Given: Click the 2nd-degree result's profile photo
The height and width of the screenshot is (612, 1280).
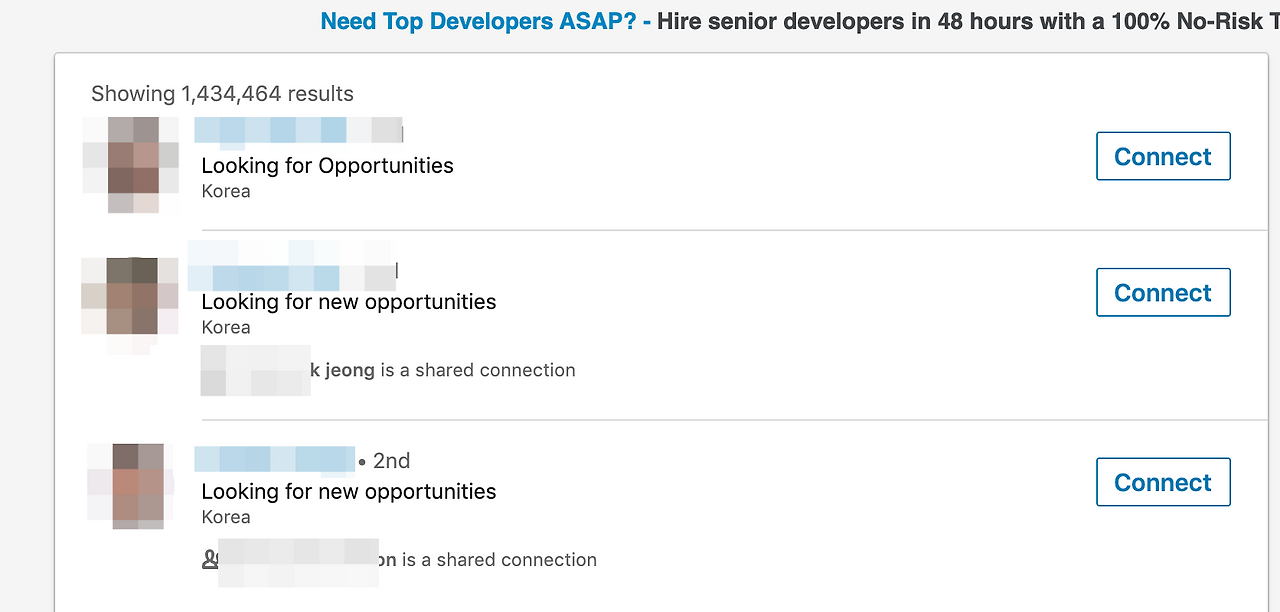Looking at the screenshot, I should pos(131,485).
